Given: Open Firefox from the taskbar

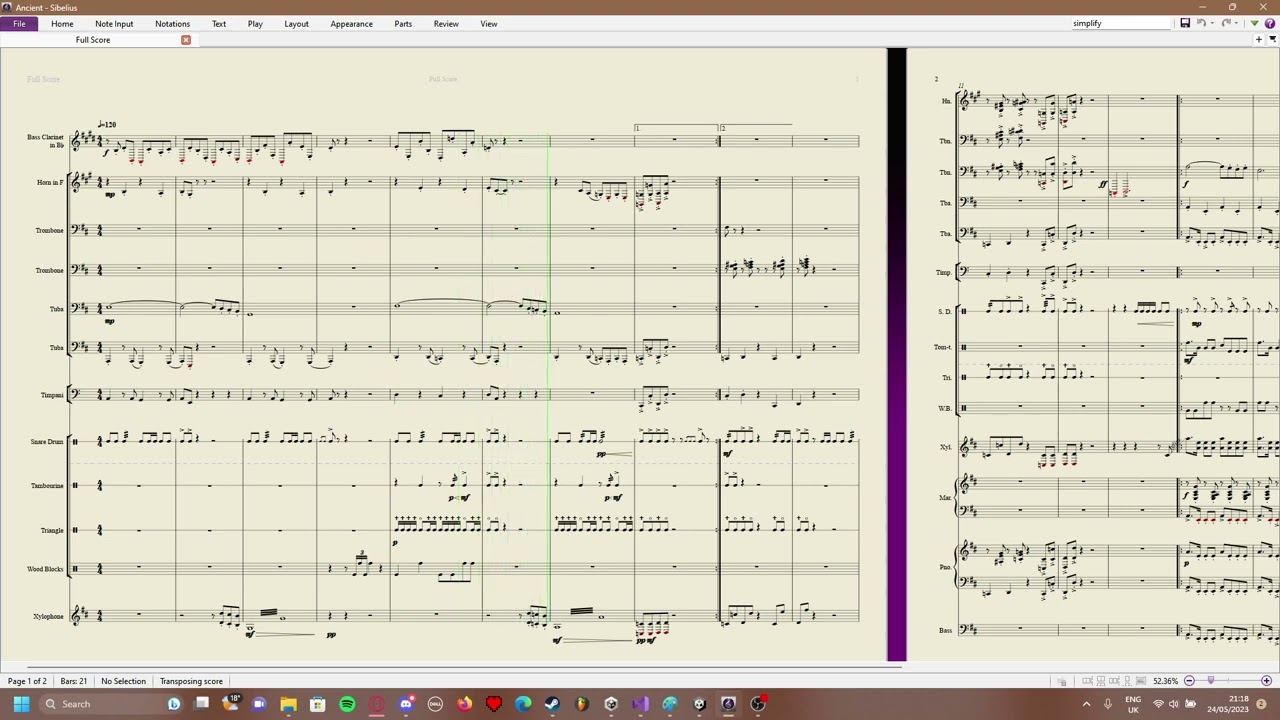Looking at the screenshot, I should tap(464, 704).
